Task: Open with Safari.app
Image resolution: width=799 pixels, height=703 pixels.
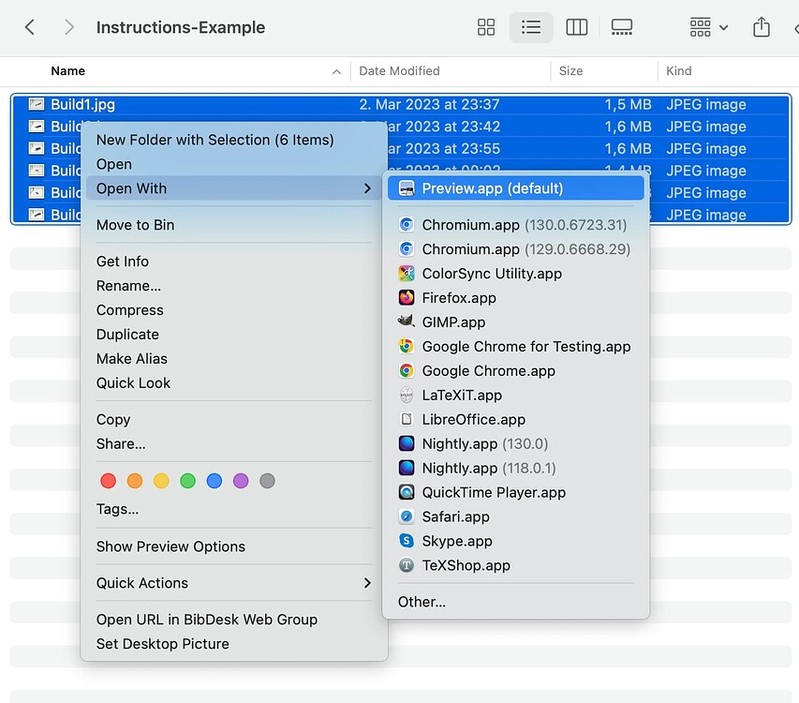Action: coord(455,516)
